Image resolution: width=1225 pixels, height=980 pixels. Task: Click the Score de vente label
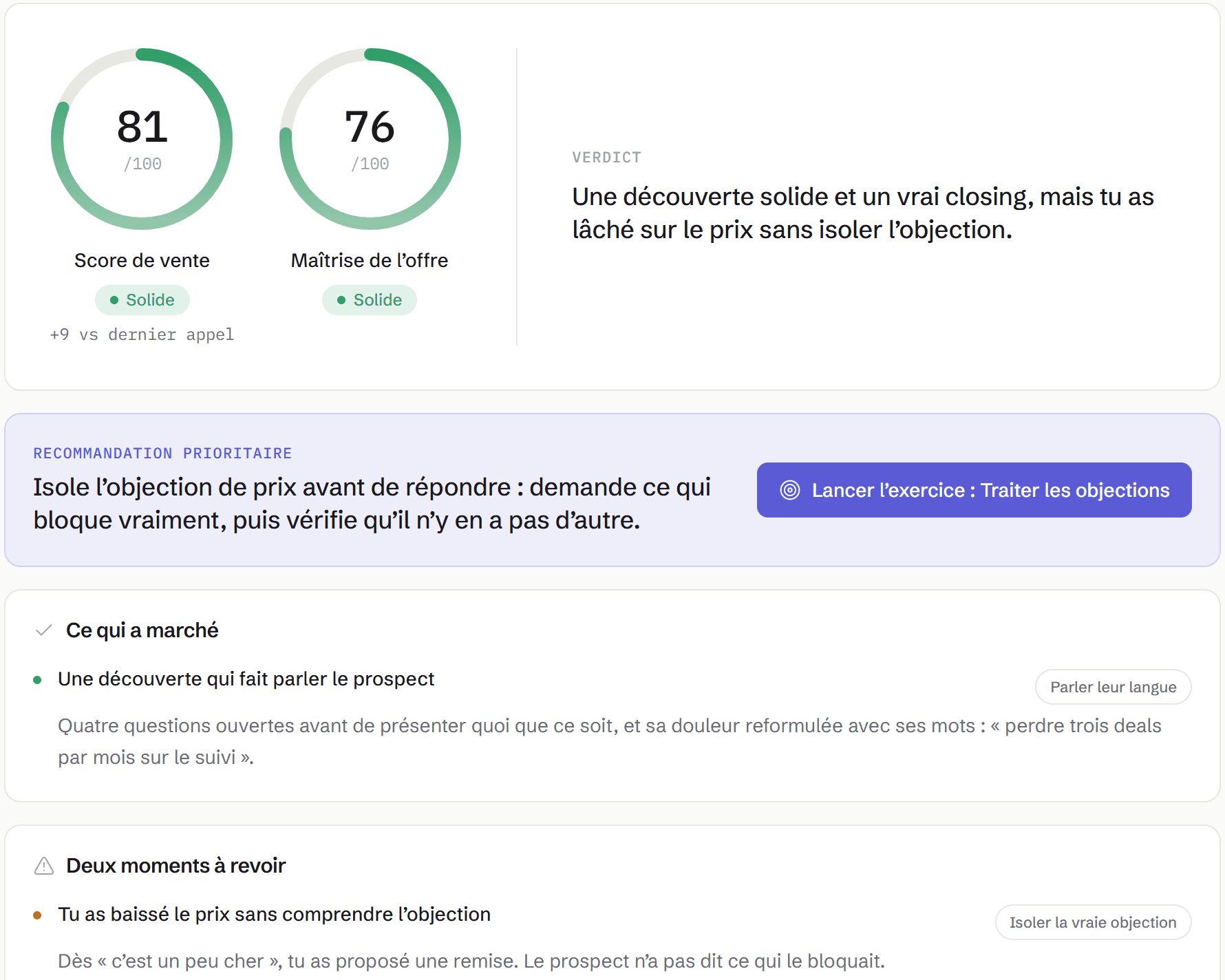coord(142,261)
